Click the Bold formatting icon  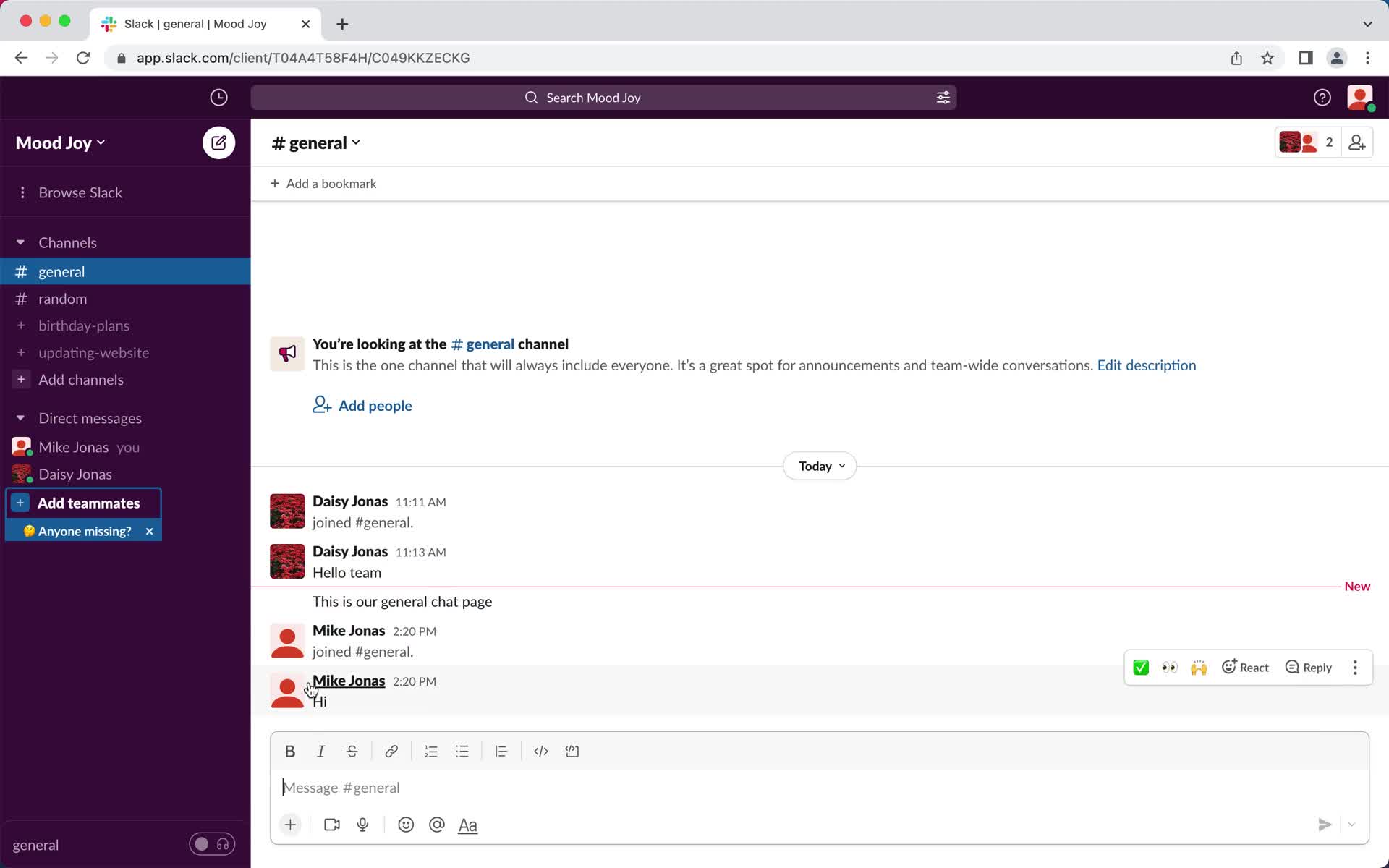tap(290, 751)
